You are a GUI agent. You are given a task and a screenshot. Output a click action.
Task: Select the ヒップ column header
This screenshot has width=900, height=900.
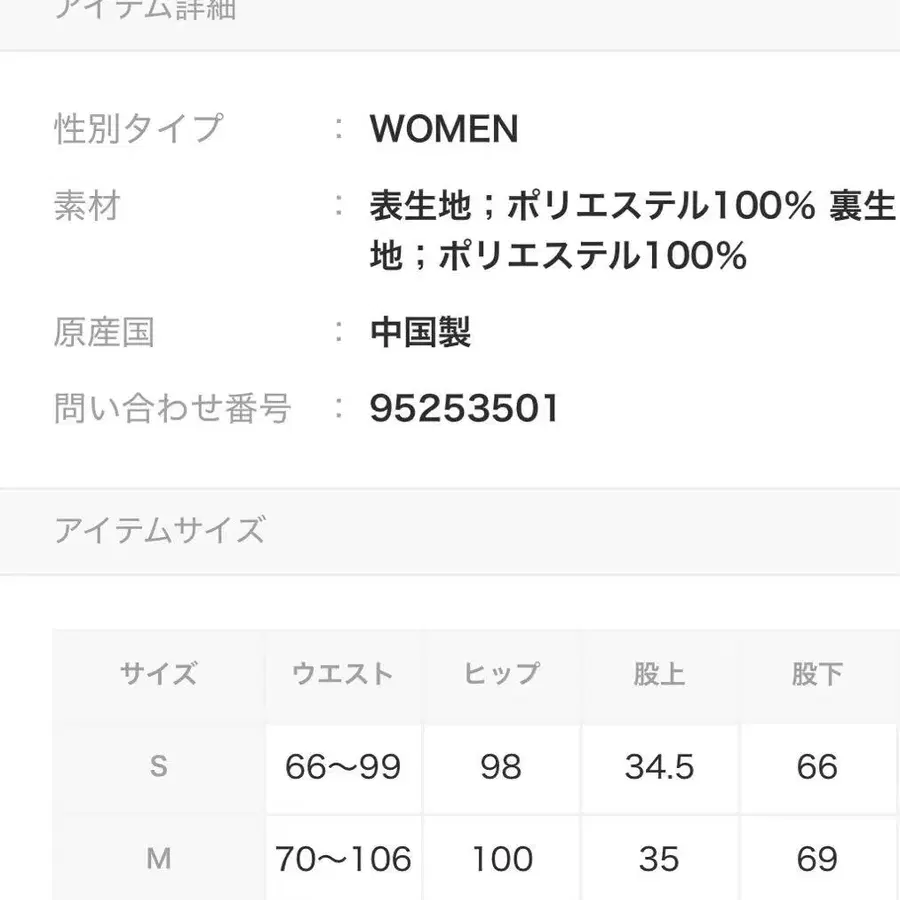501,674
